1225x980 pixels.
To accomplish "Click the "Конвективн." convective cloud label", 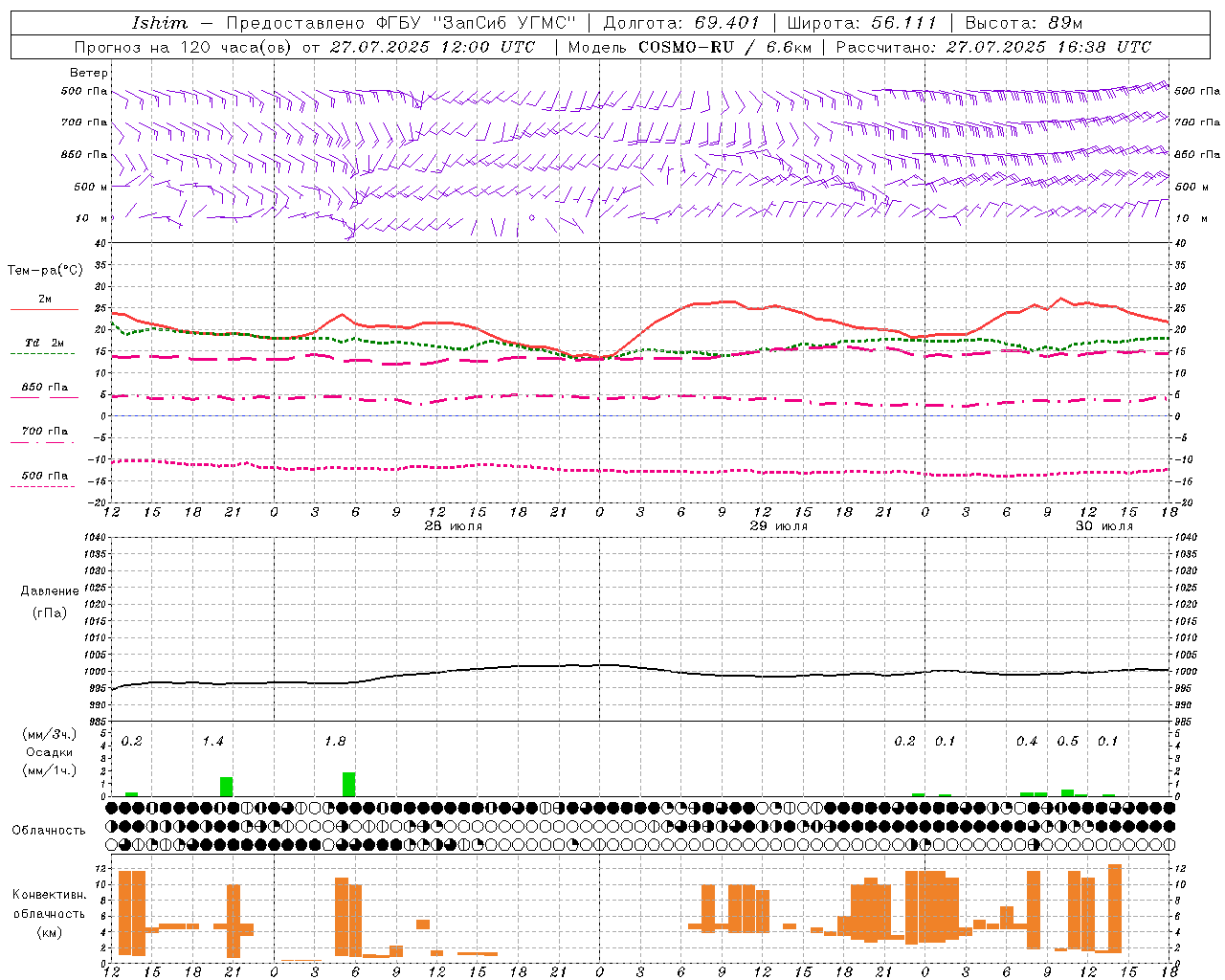I will coord(50,895).
